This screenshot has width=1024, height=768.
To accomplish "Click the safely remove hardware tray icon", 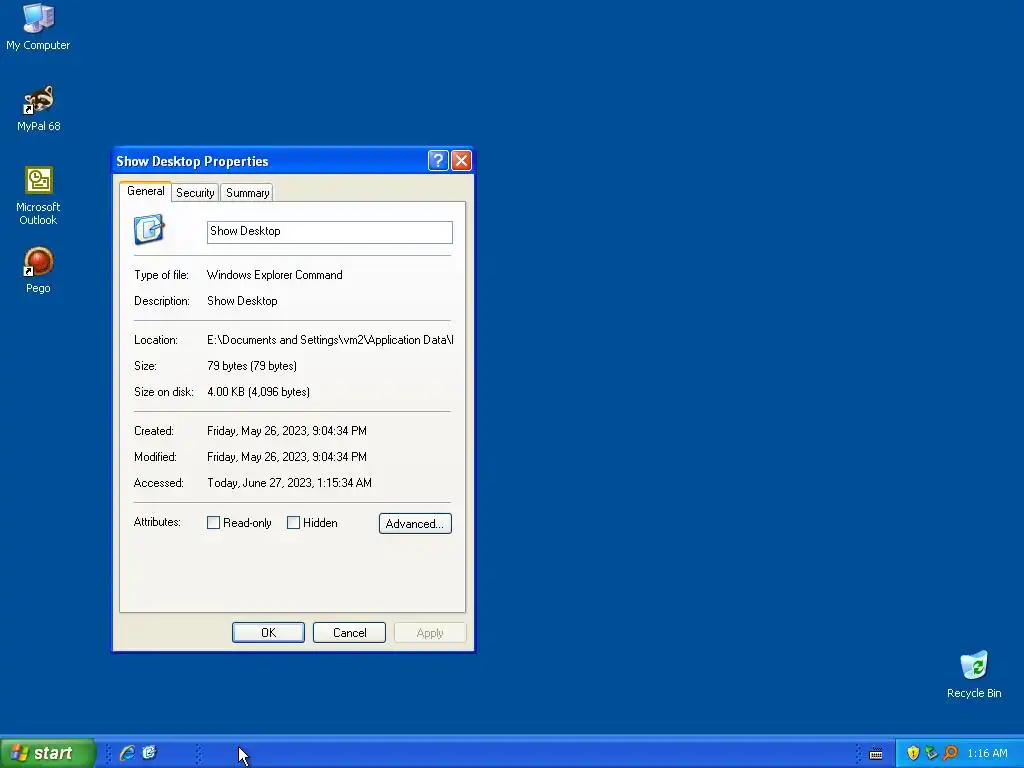I will pos(931,753).
